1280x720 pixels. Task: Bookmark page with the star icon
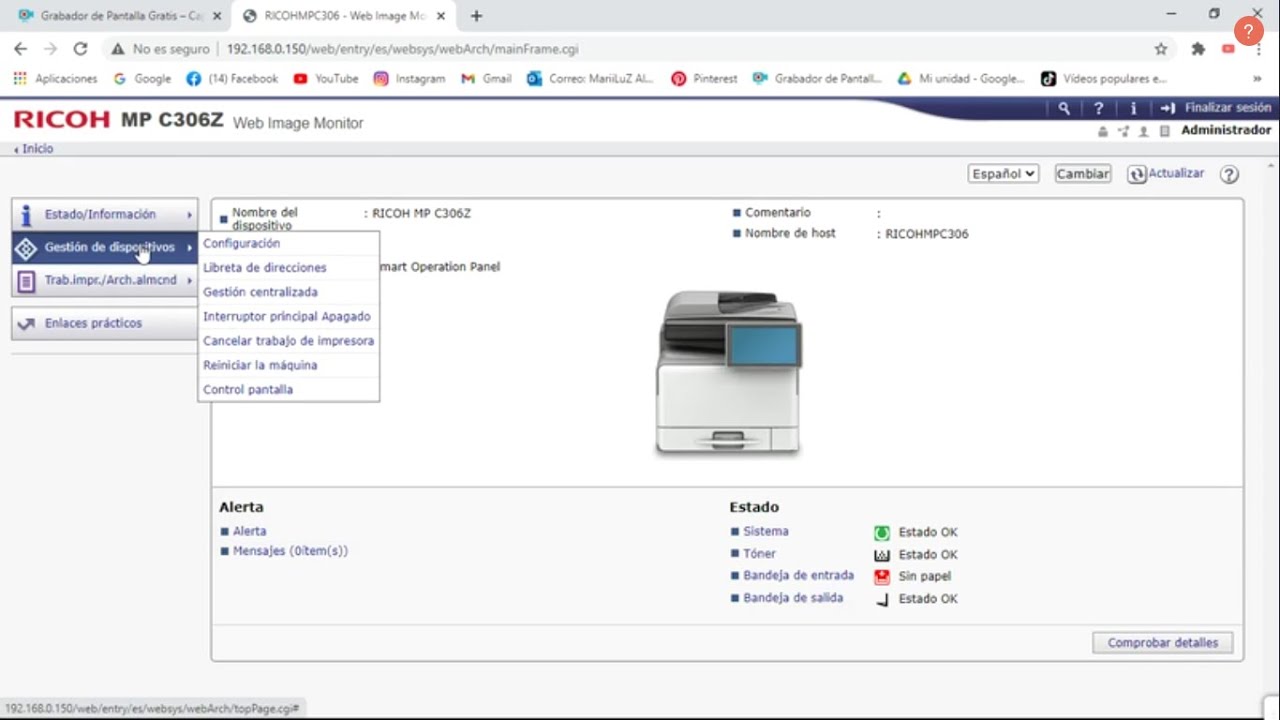click(x=1161, y=49)
